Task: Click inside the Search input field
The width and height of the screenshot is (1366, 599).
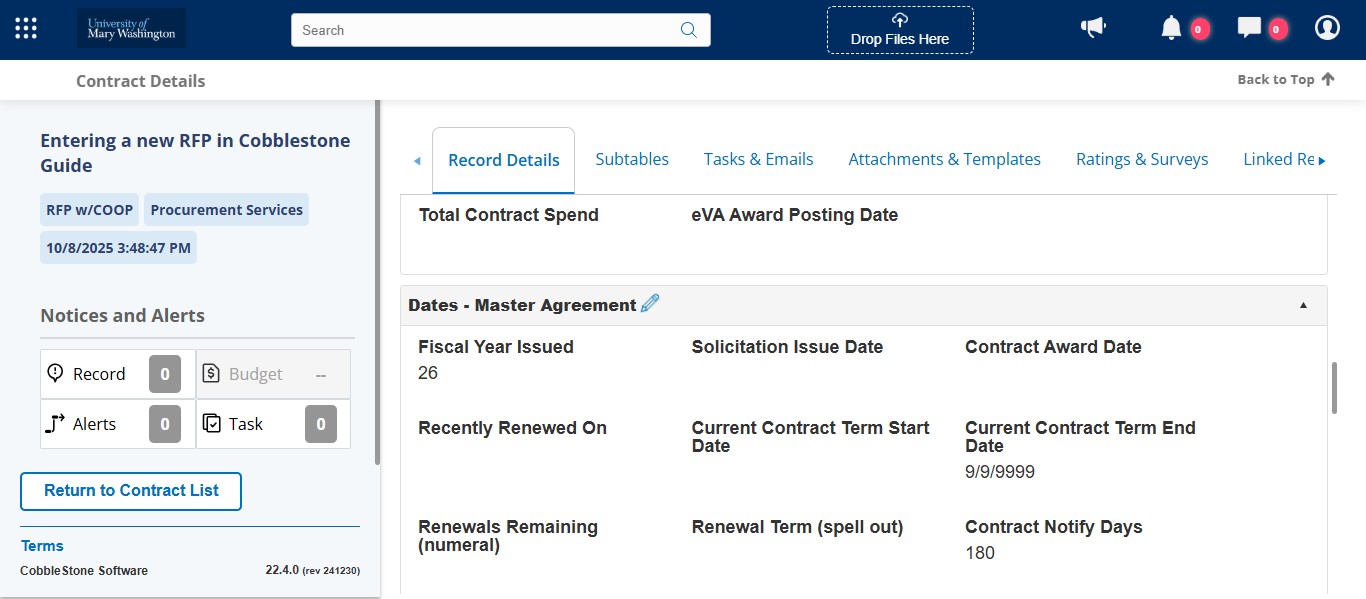Action: [x=480, y=30]
